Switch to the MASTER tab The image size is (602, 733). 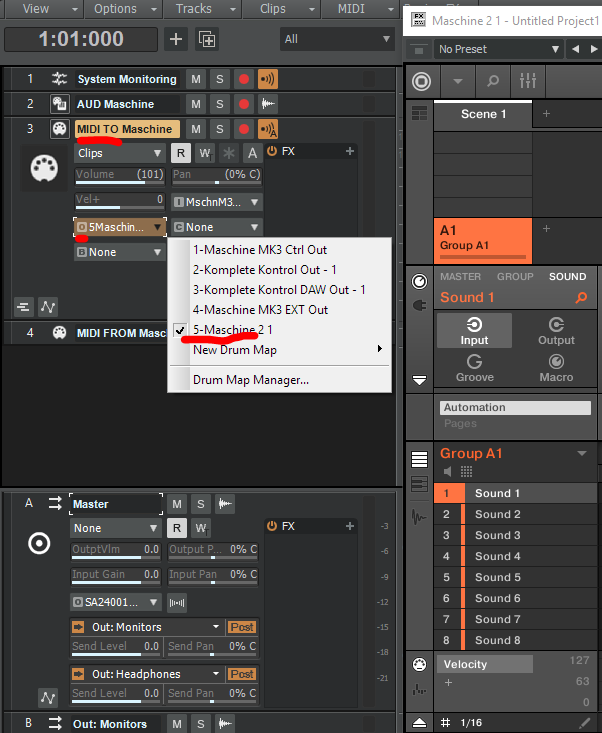pos(460,277)
